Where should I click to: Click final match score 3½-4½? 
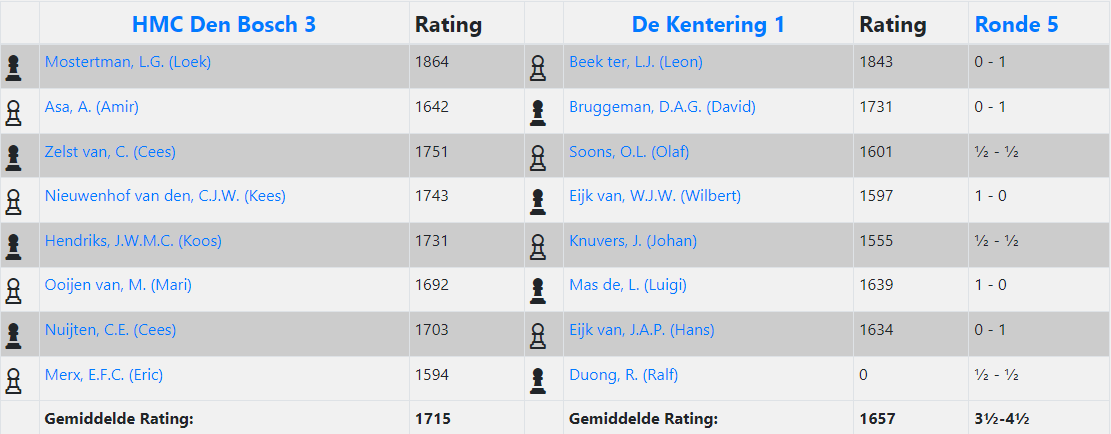[x=1001, y=419]
